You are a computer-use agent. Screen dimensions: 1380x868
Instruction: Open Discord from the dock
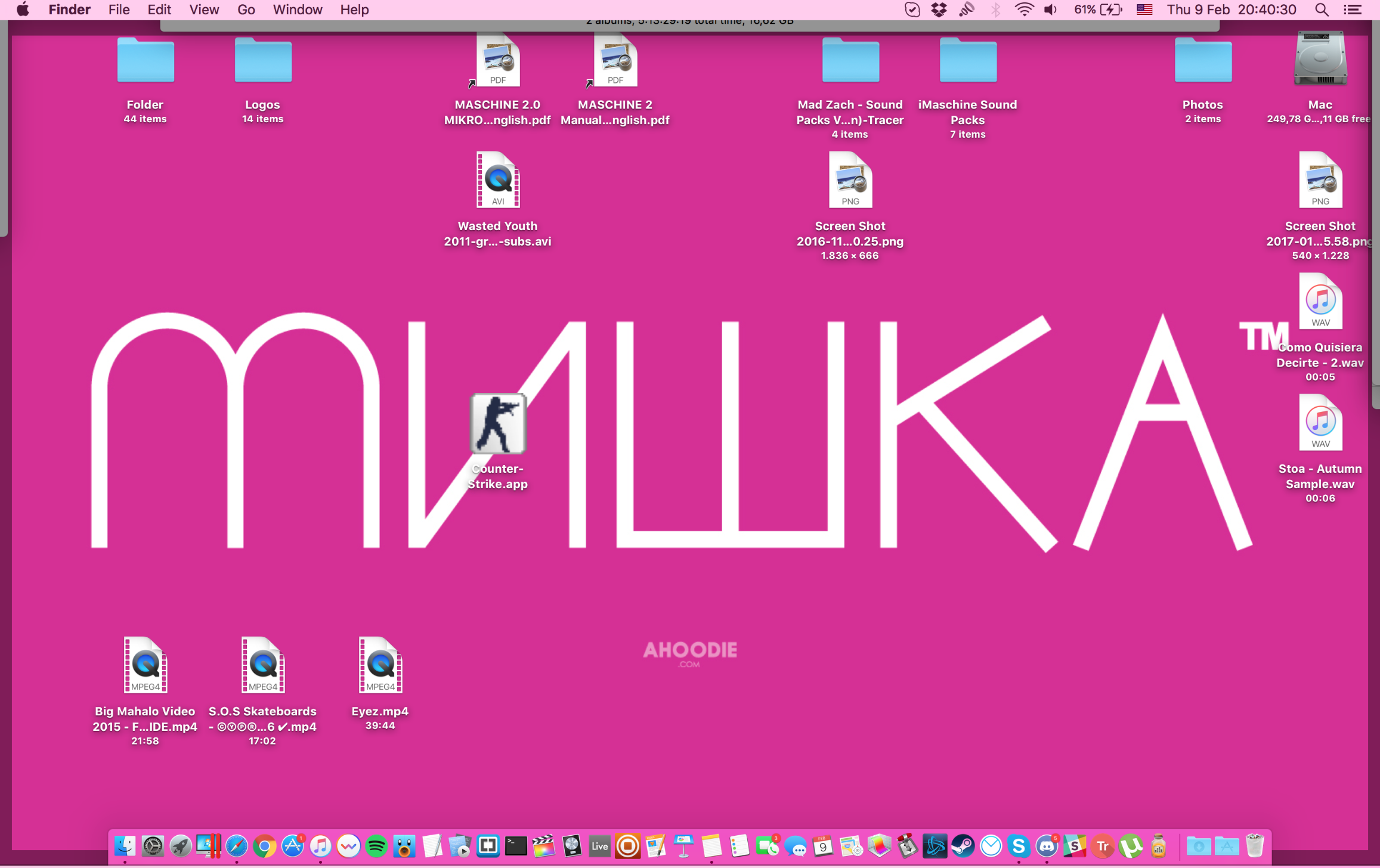tap(1047, 846)
